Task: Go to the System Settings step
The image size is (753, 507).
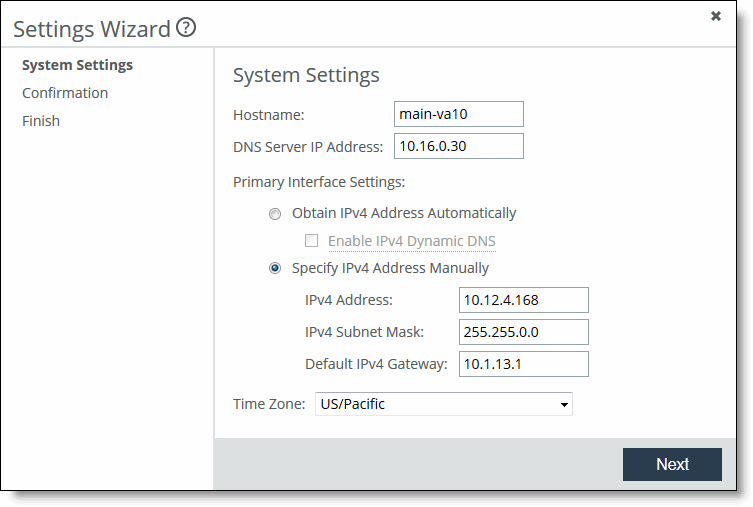Action: (x=77, y=65)
